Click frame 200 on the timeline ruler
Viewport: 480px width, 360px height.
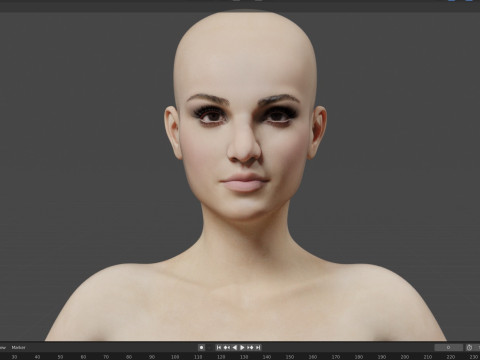click(404, 357)
